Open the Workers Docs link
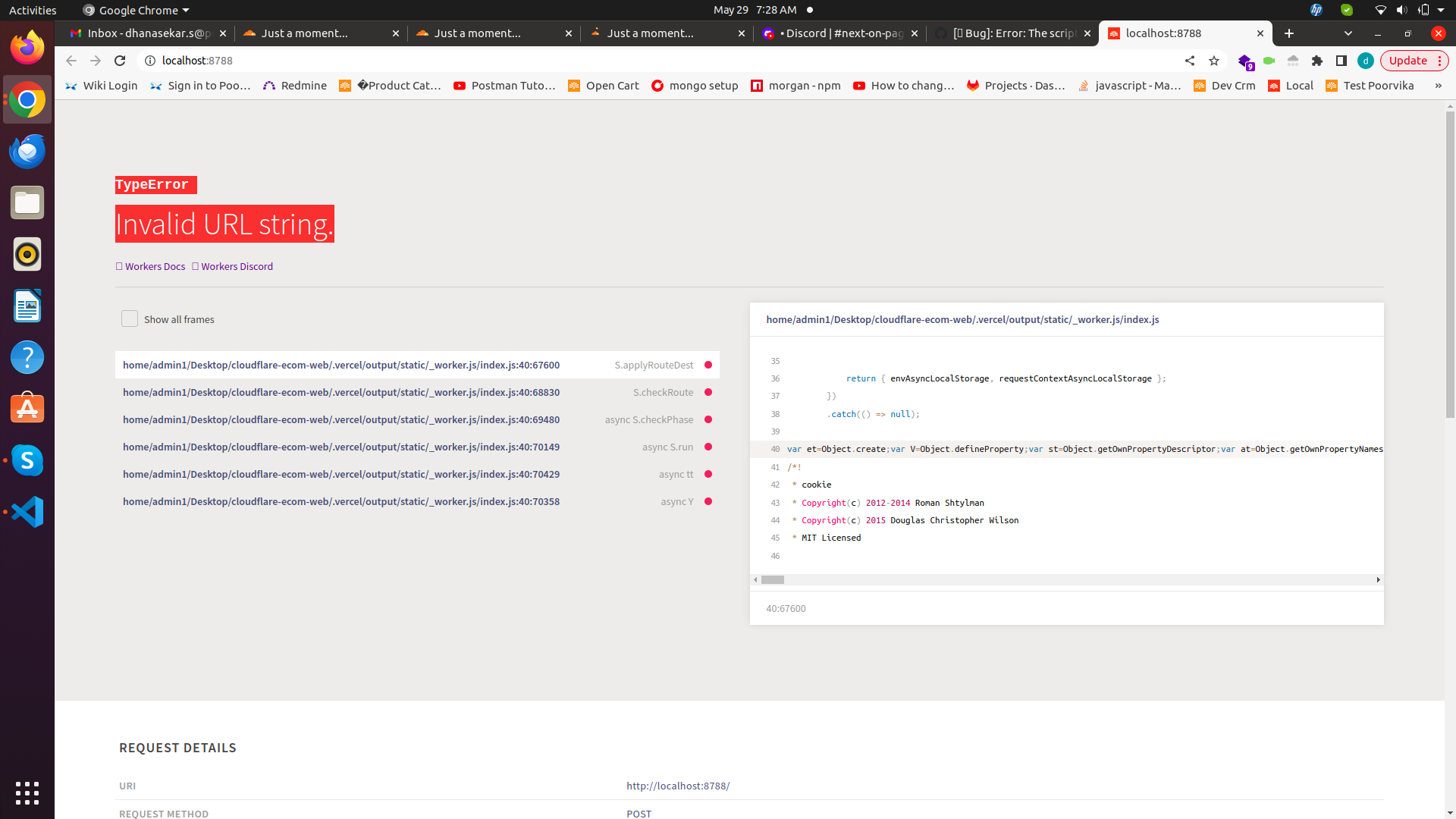The height and width of the screenshot is (819, 1456). [x=155, y=266]
